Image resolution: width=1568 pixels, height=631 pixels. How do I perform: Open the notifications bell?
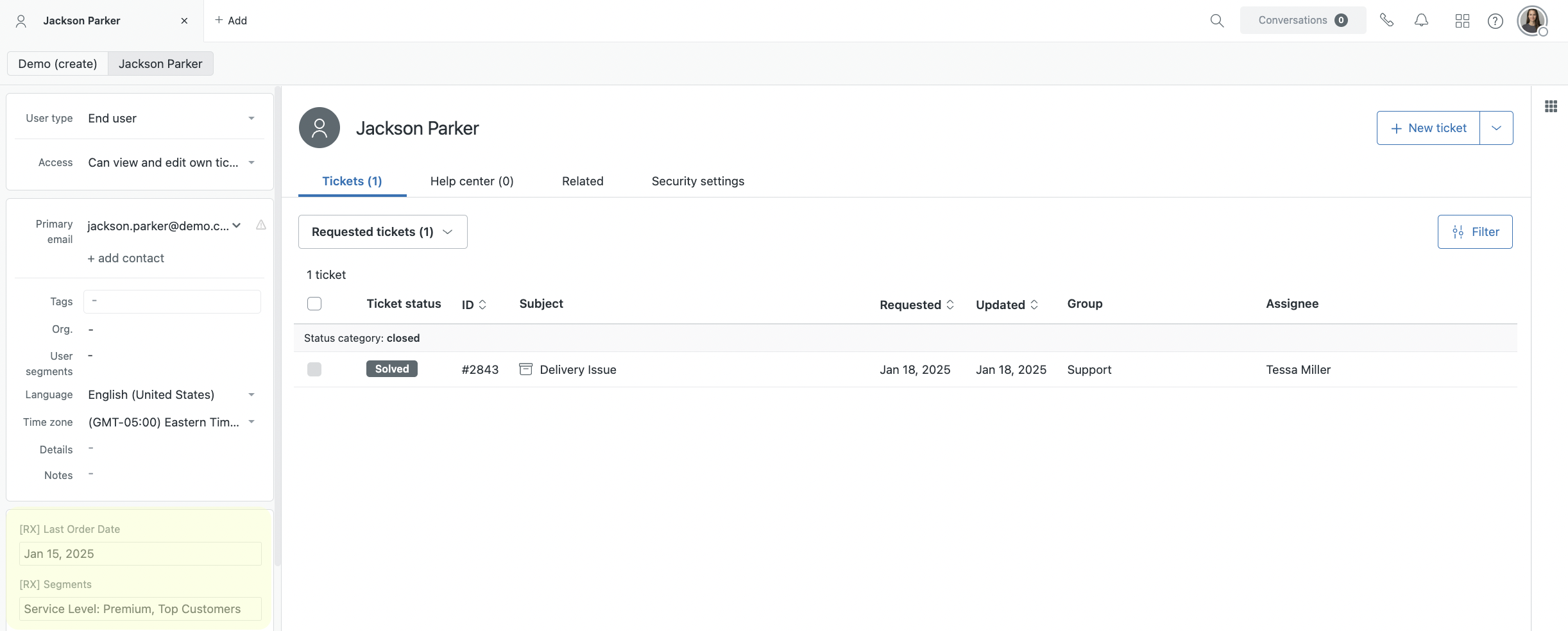coord(1422,20)
